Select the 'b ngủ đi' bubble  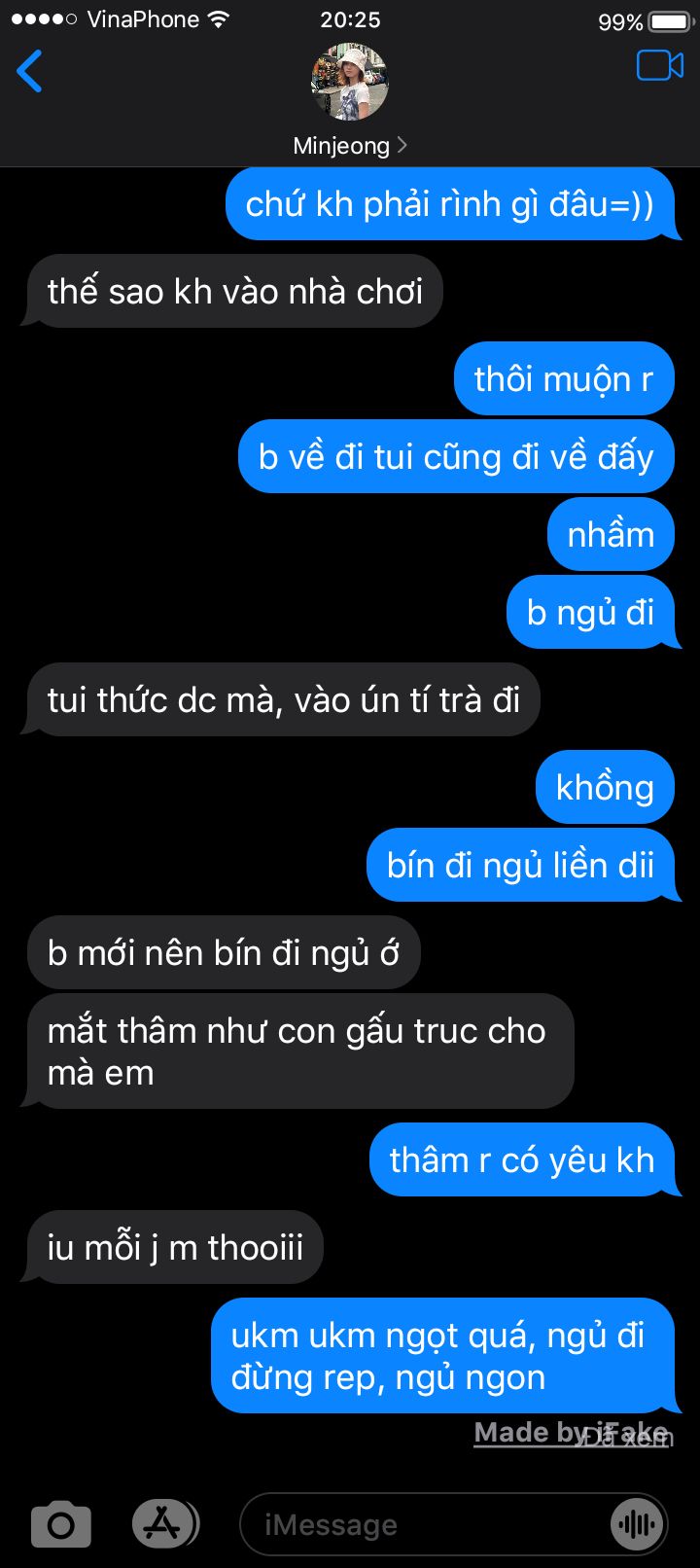(592, 612)
